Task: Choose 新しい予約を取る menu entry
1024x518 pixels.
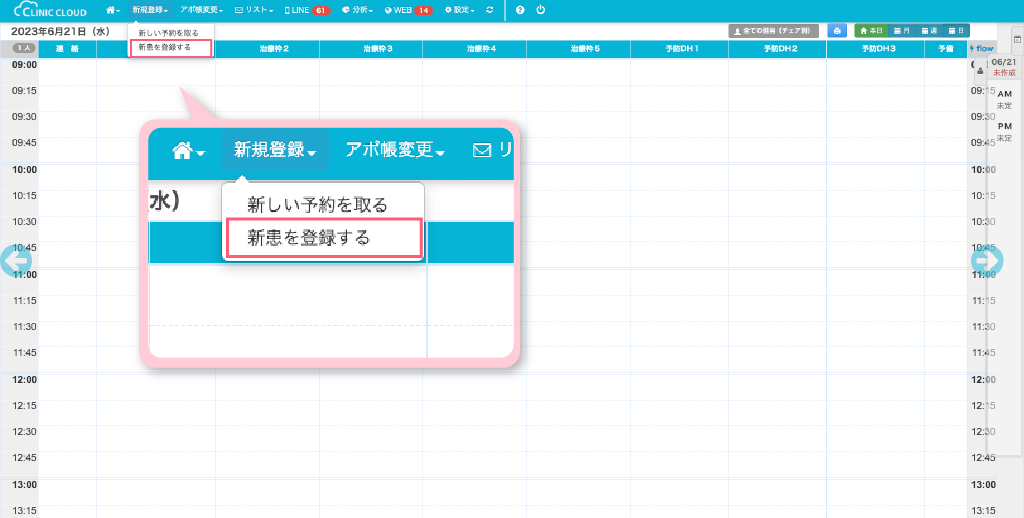Action: pyautogui.click(x=168, y=34)
